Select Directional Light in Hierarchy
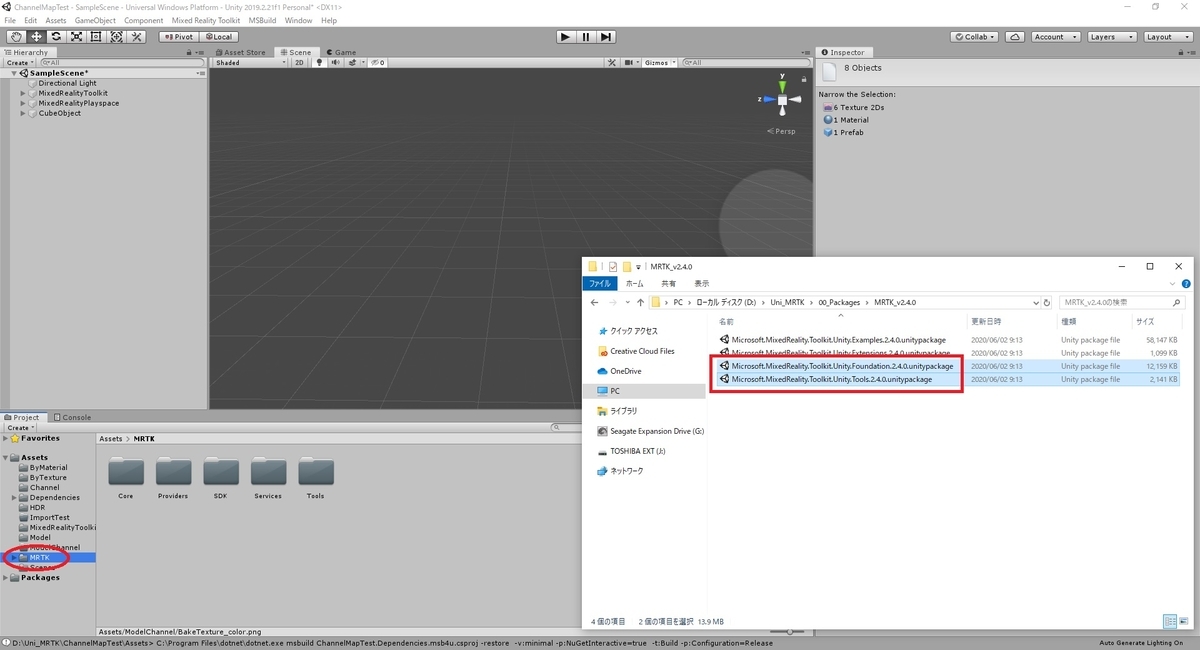This screenshot has height=650, width=1200. [x=67, y=83]
